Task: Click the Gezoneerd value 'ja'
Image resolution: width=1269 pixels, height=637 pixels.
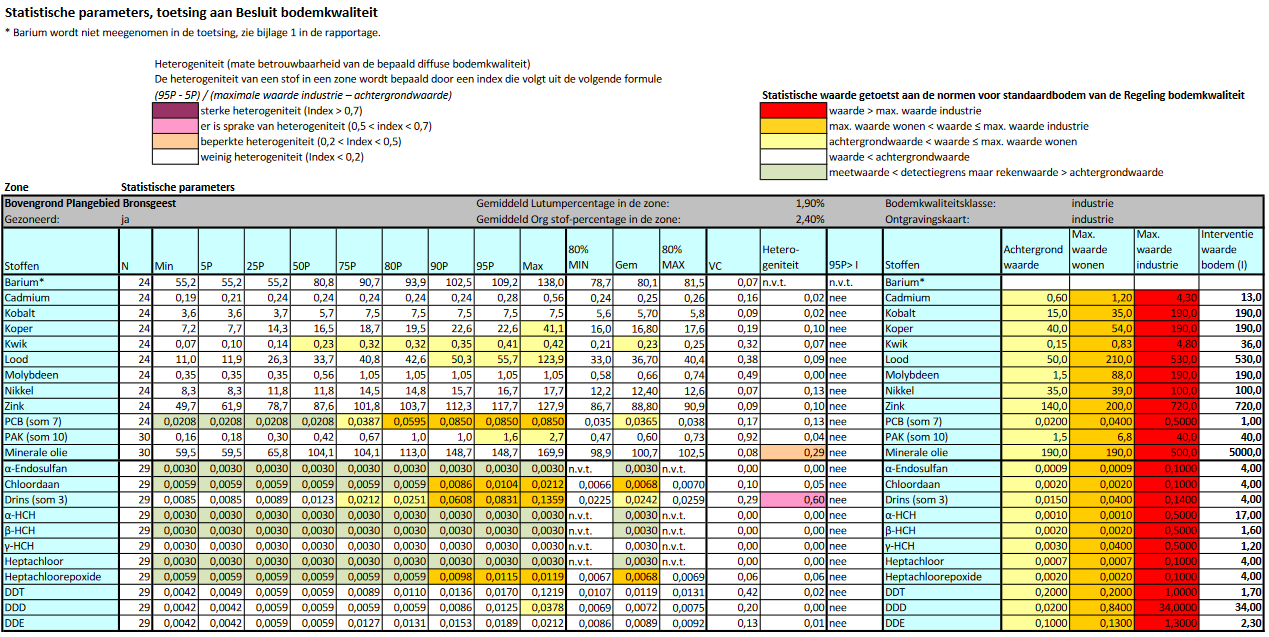Action: tap(127, 219)
